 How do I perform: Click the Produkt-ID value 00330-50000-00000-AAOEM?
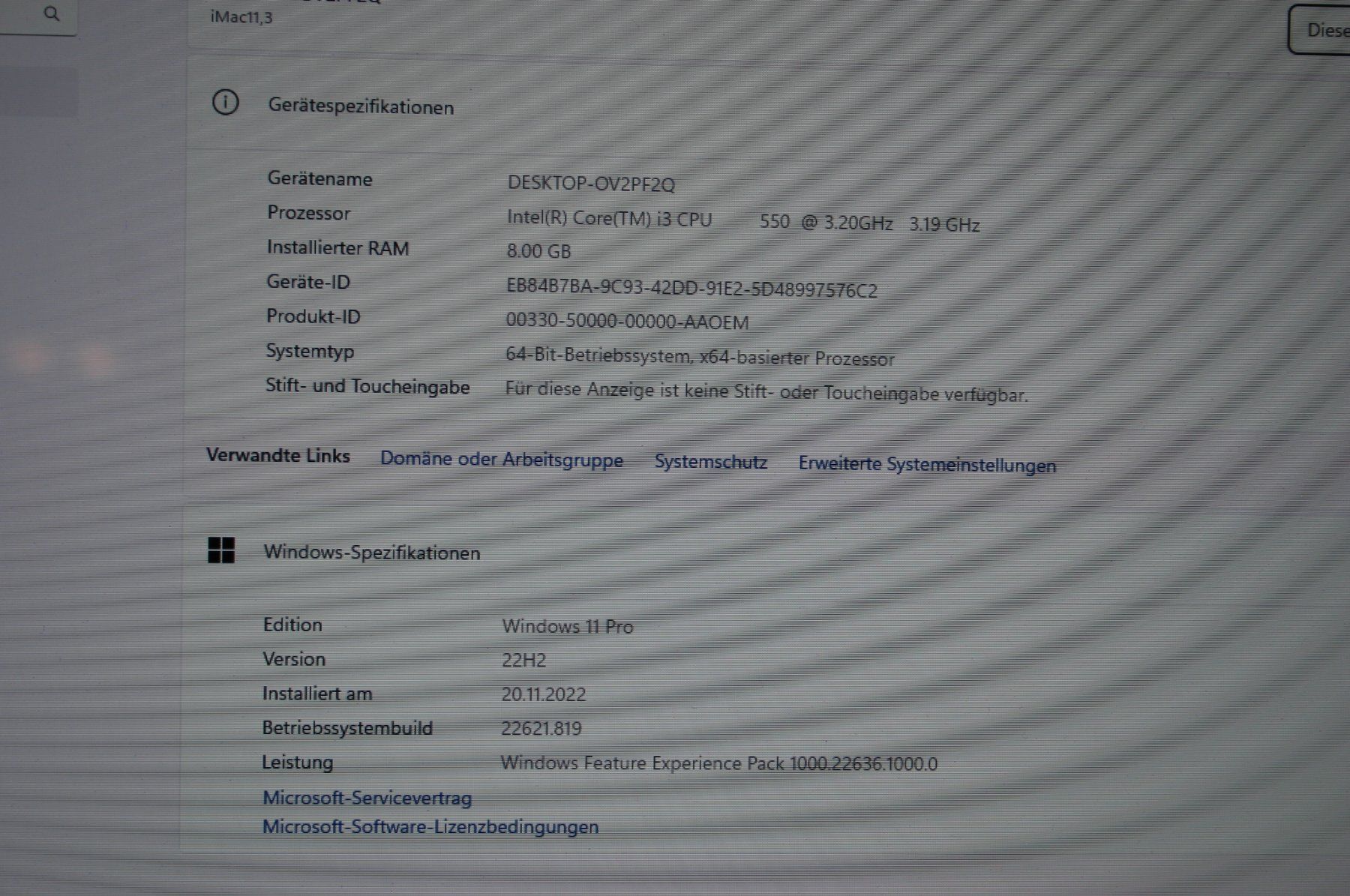tap(627, 322)
